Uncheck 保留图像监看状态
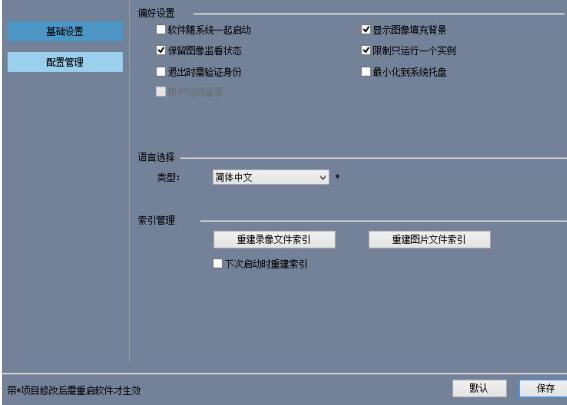567x405 pixels. pyautogui.click(x=161, y=50)
